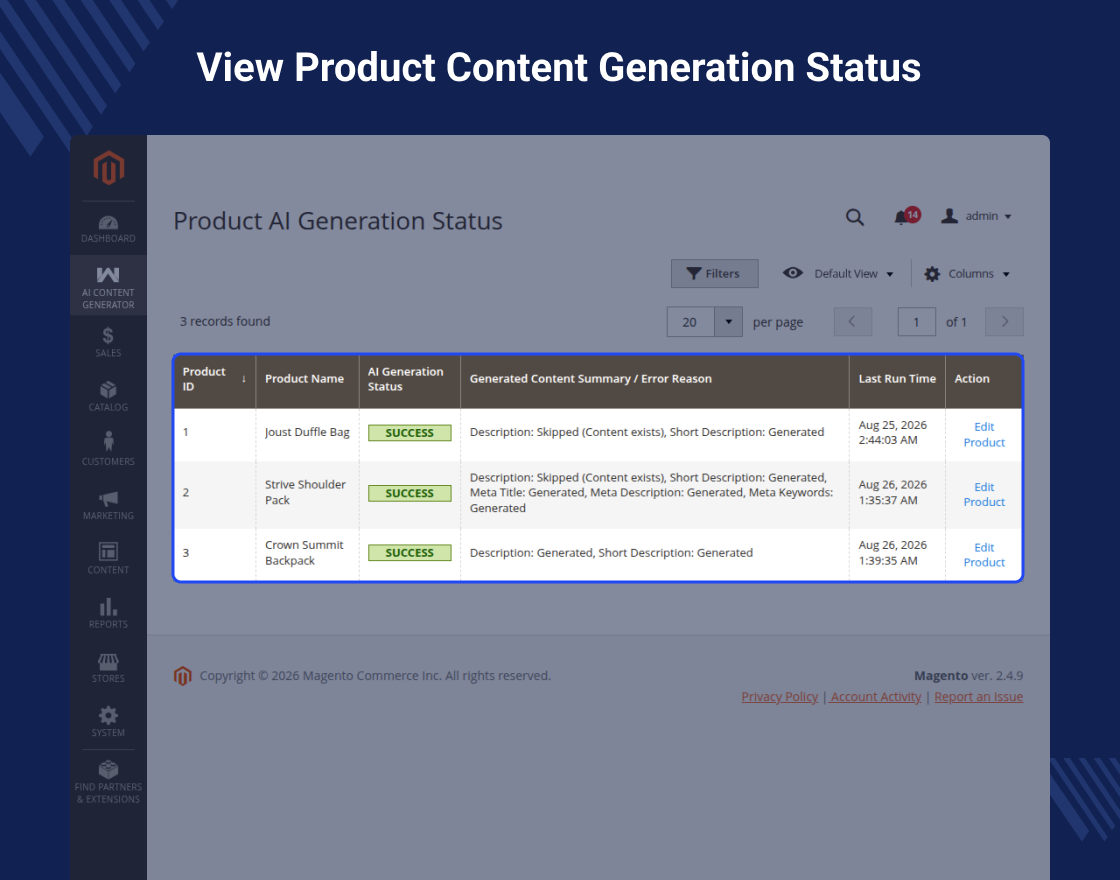Click the Aug 25, 2026 2:44:03 AM timestamp
The height and width of the screenshot is (880, 1120).
point(892,432)
